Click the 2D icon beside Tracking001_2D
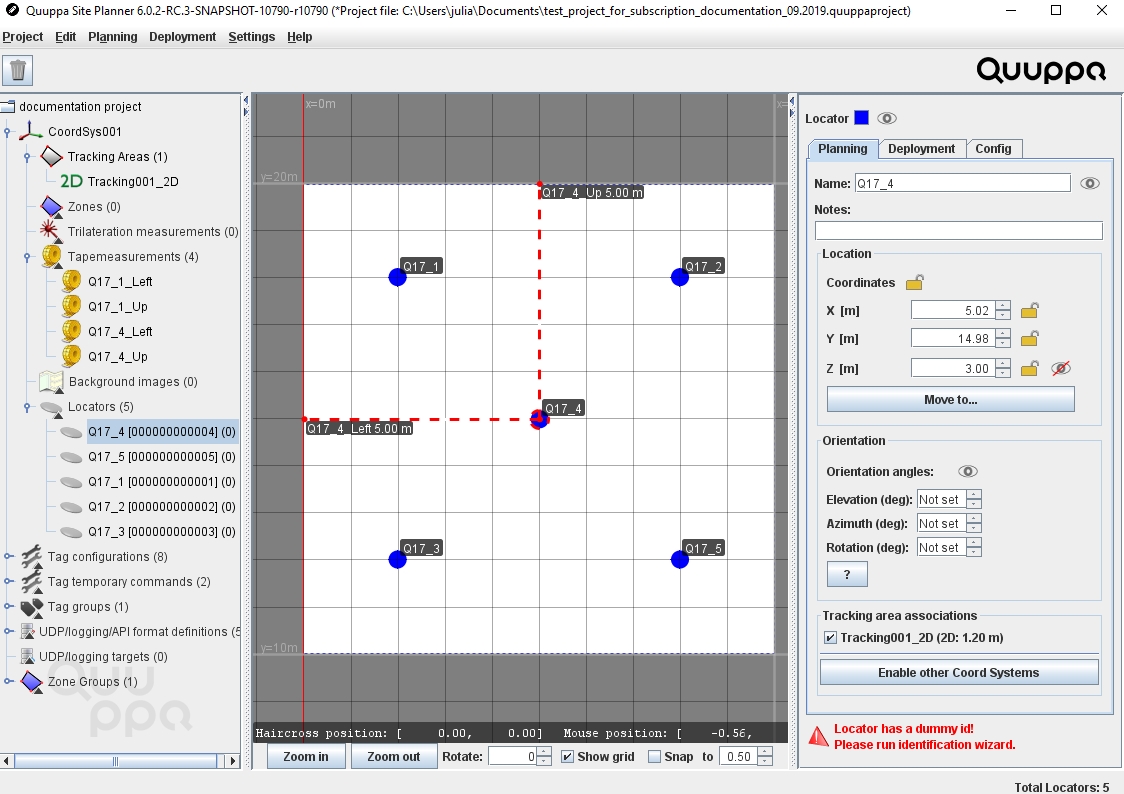Viewport: 1124px width, 794px height. pos(71,181)
